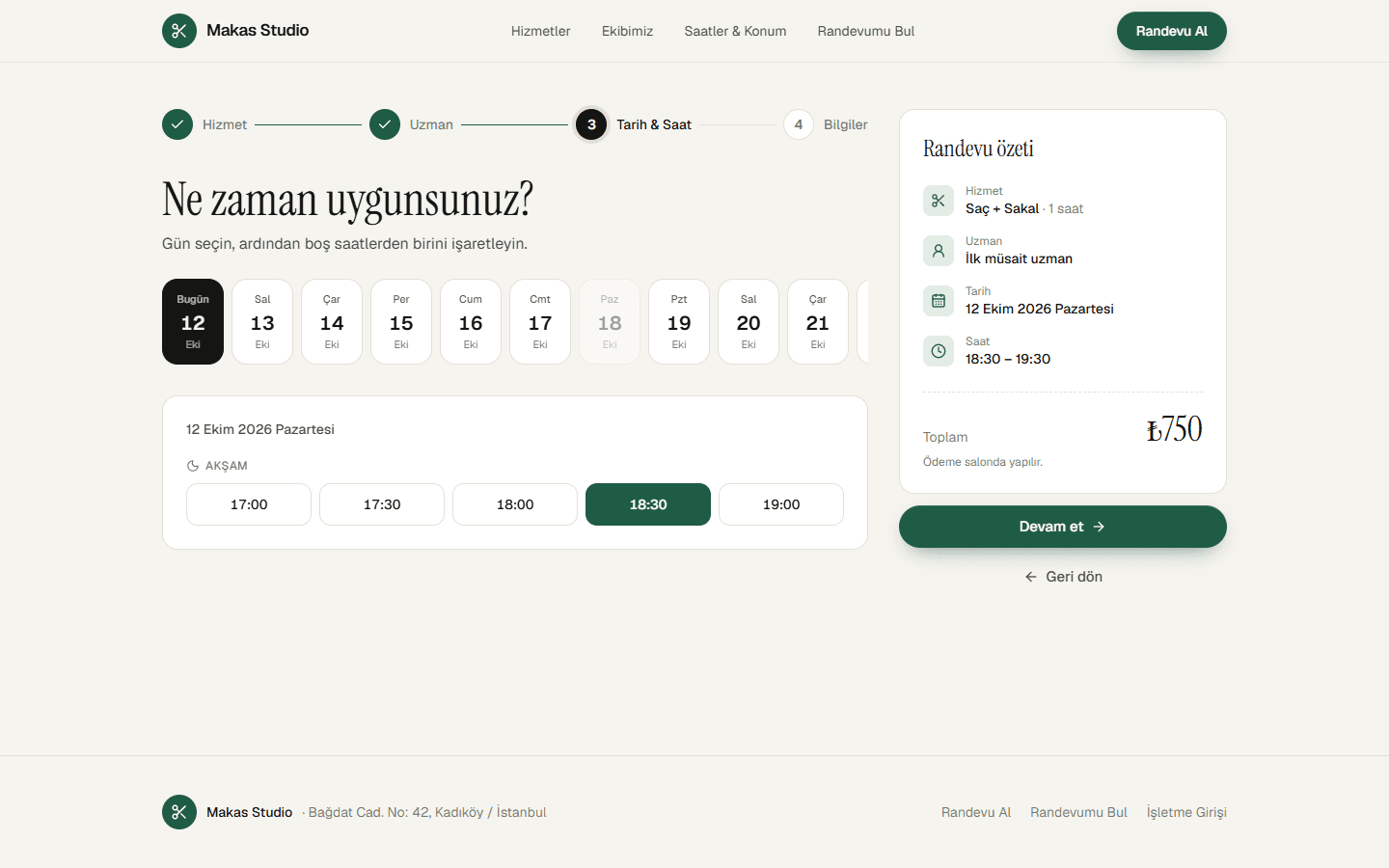This screenshot has height=868, width=1389.
Task: Click footer Randevu Al link
Action: click(976, 812)
